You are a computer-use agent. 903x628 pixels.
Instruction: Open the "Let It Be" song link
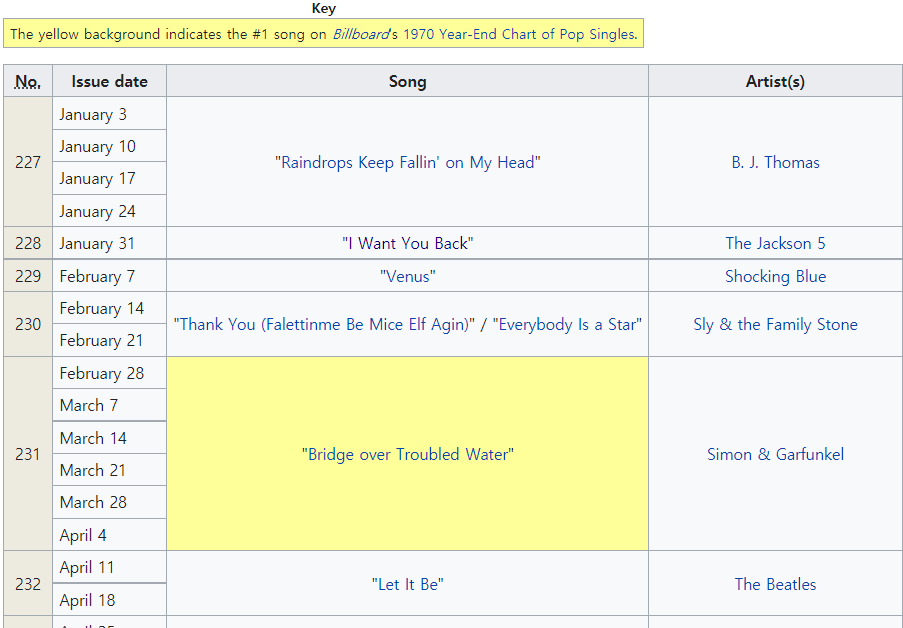tap(408, 584)
